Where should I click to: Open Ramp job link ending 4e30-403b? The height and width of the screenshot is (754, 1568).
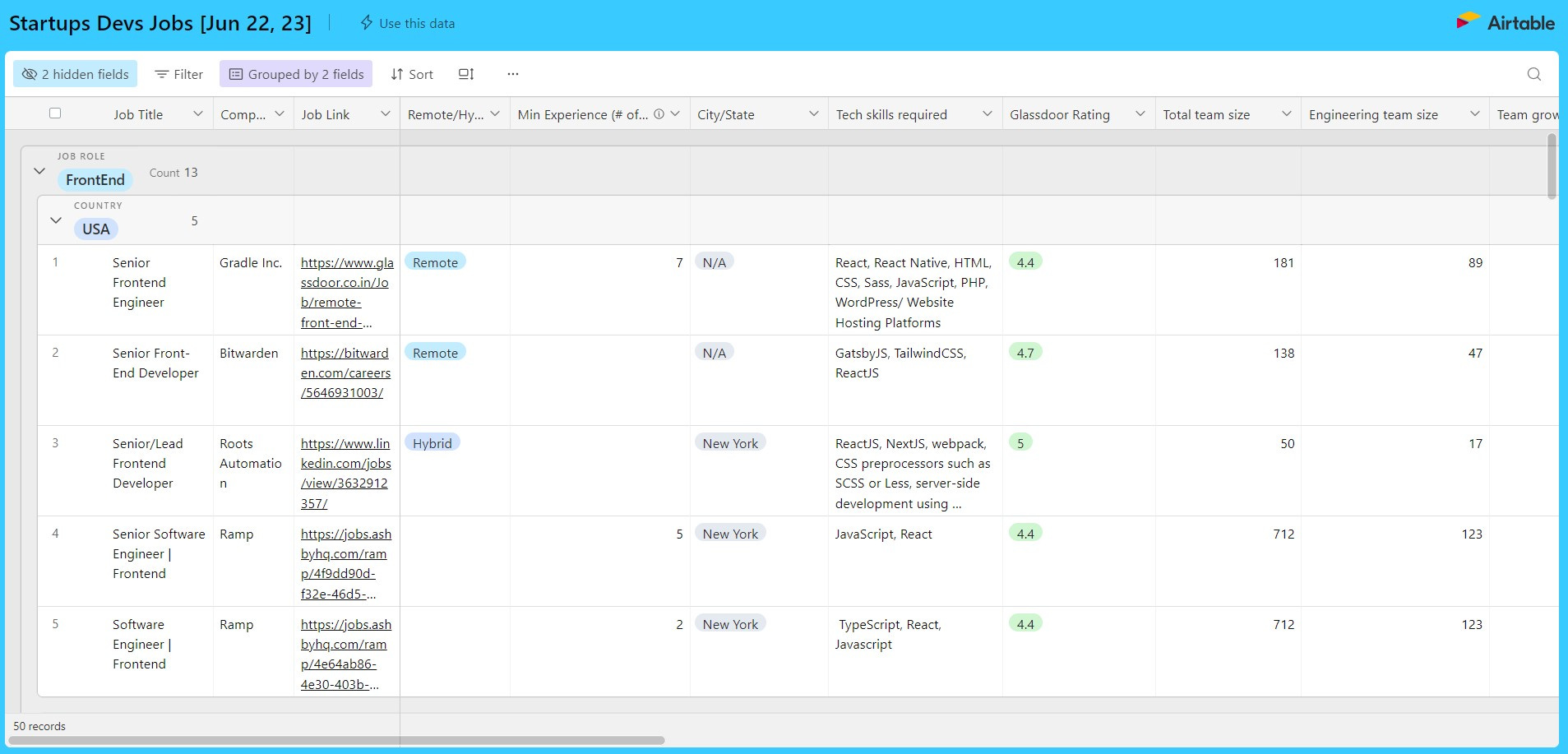pos(345,654)
